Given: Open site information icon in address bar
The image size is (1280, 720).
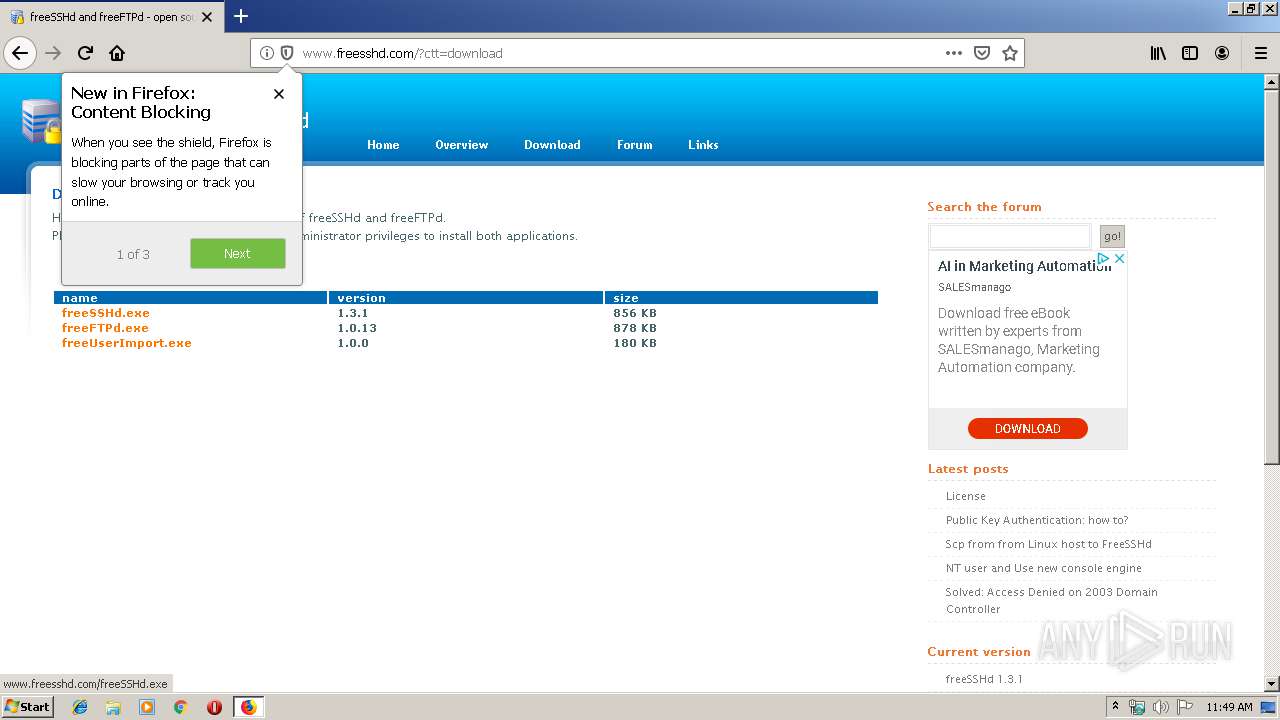Looking at the screenshot, I should pyautogui.click(x=267, y=53).
